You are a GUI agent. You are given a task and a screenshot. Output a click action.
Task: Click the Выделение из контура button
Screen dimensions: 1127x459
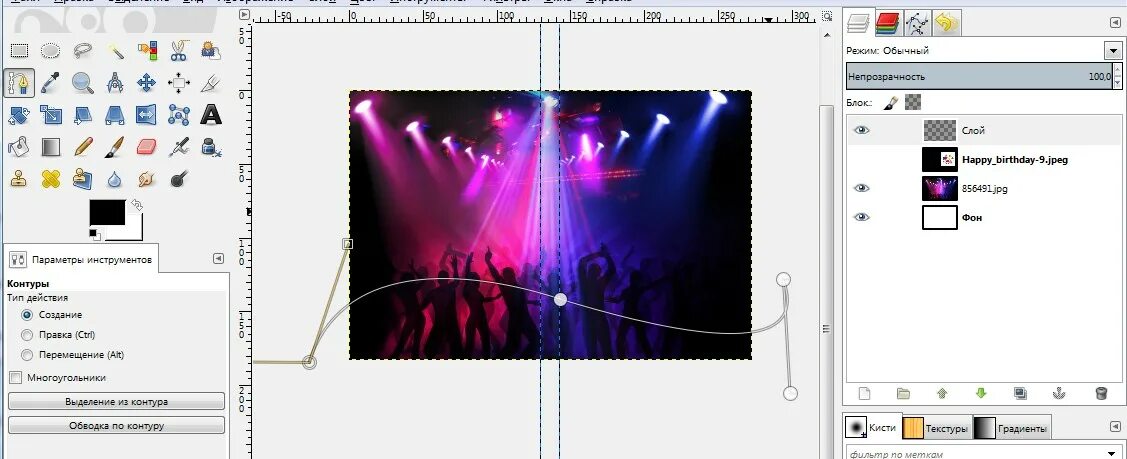tap(116, 402)
